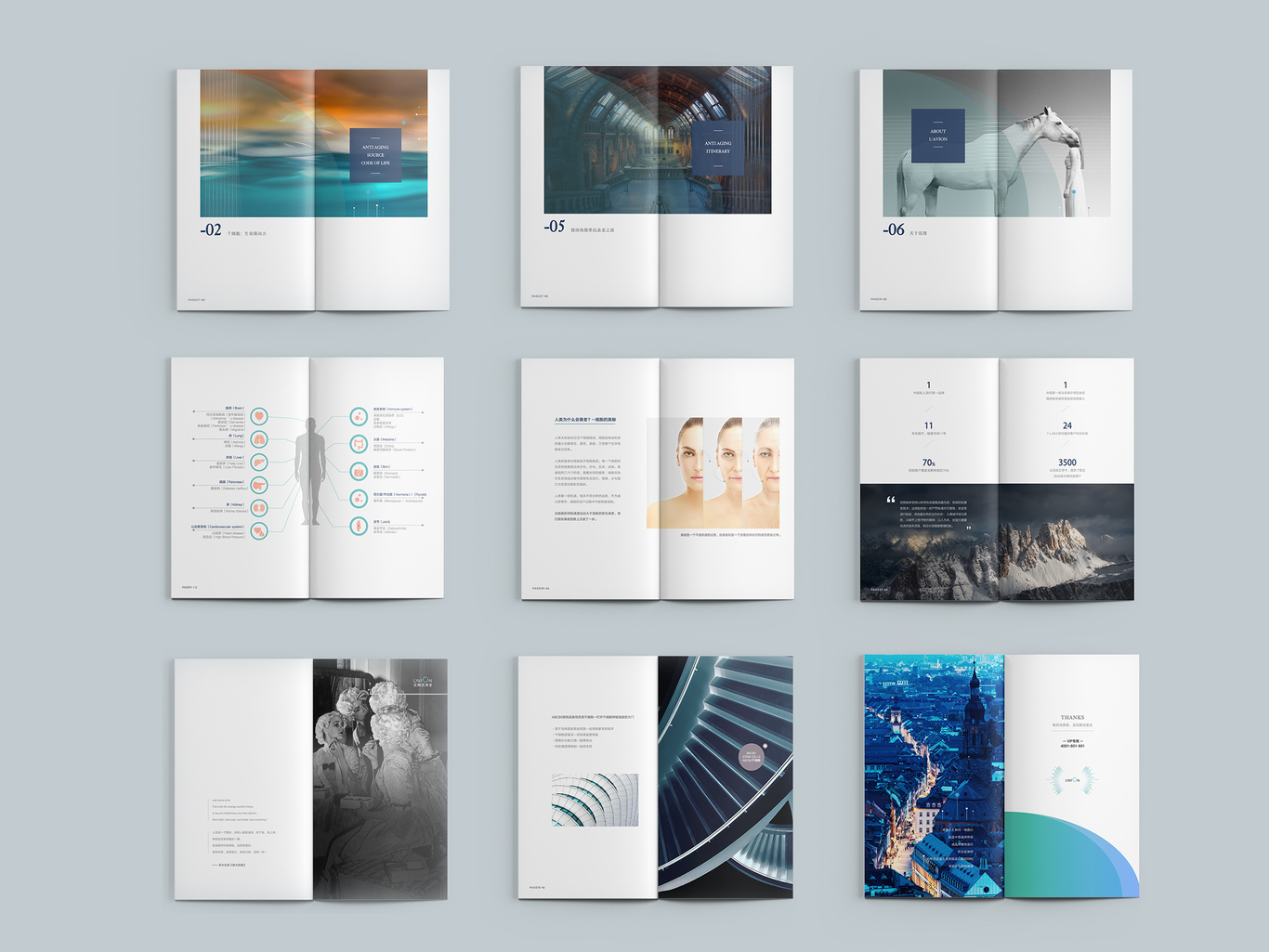Click the black-and-white baroque figures photo
The width and height of the screenshot is (1269, 952).
380,779
